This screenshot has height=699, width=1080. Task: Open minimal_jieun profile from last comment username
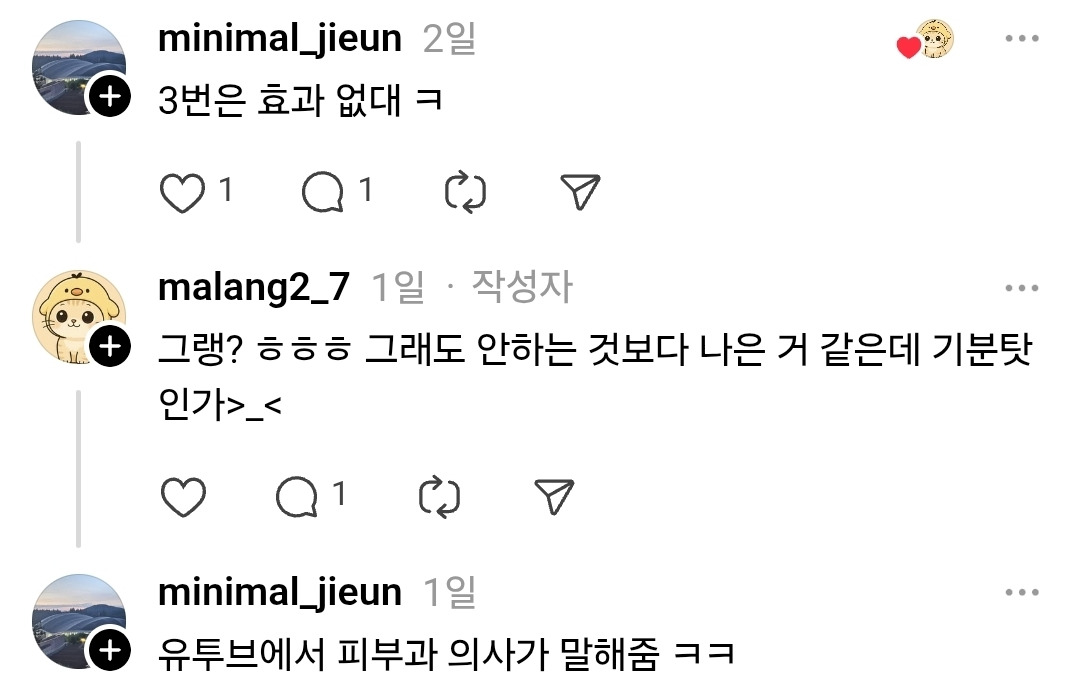pyautogui.click(x=280, y=592)
